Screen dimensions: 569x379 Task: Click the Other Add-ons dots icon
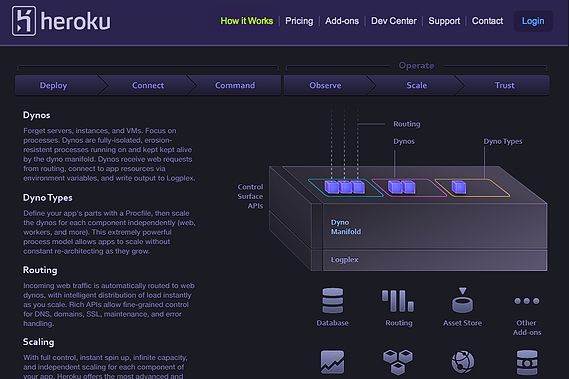527,301
